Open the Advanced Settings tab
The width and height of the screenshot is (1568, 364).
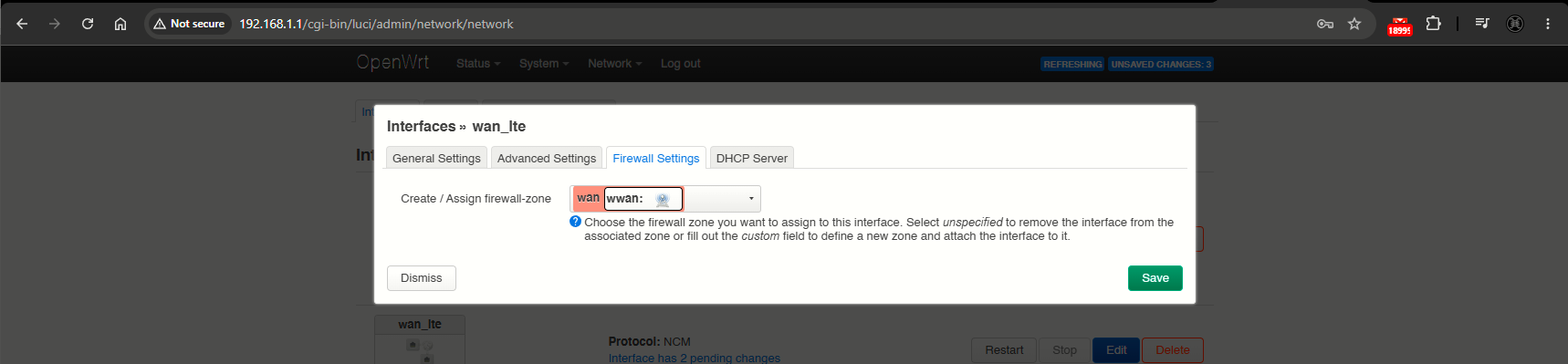pyautogui.click(x=547, y=158)
